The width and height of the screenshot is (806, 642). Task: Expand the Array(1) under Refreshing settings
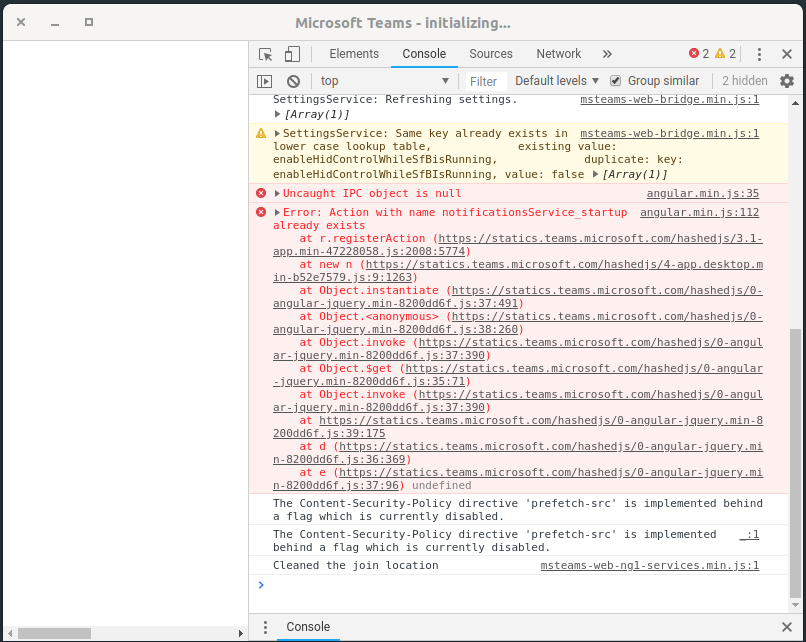tap(278, 114)
